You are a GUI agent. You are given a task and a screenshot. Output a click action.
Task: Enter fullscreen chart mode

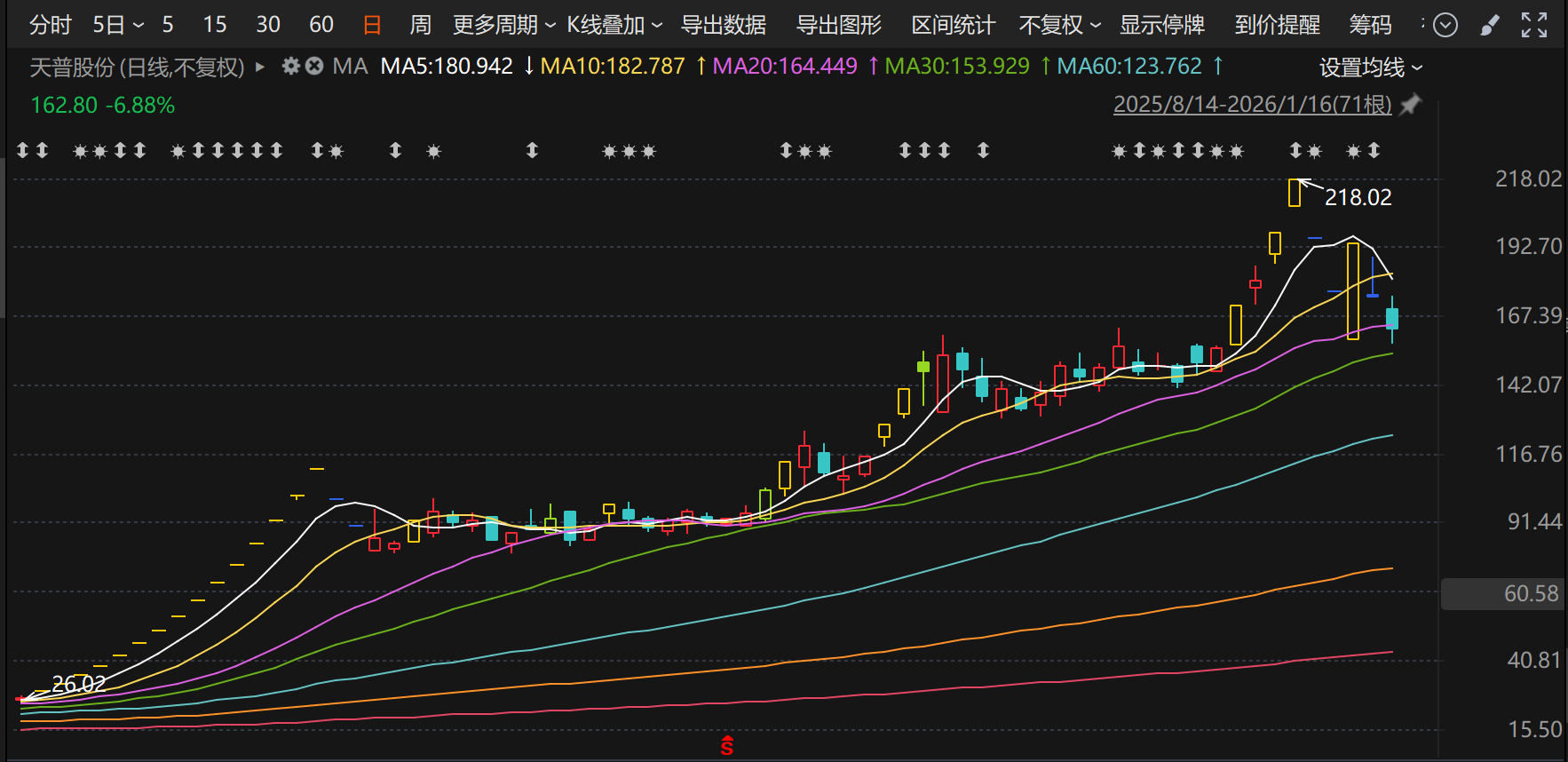(1533, 25)
